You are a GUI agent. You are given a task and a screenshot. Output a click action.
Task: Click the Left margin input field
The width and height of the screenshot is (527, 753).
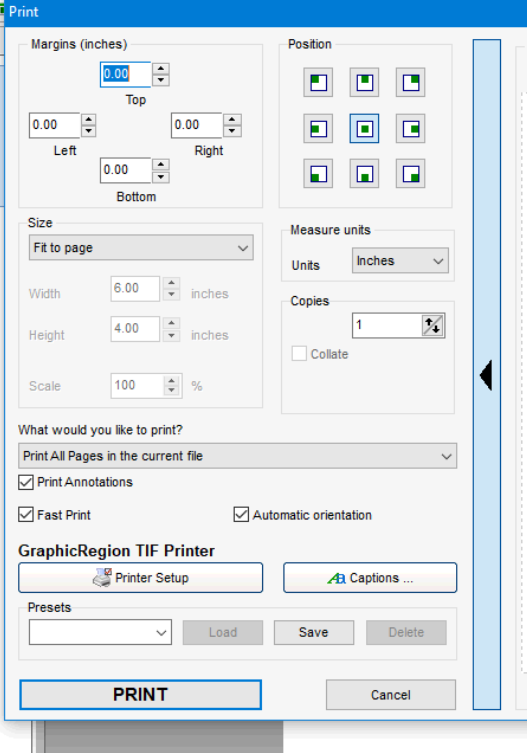point(54,125)
